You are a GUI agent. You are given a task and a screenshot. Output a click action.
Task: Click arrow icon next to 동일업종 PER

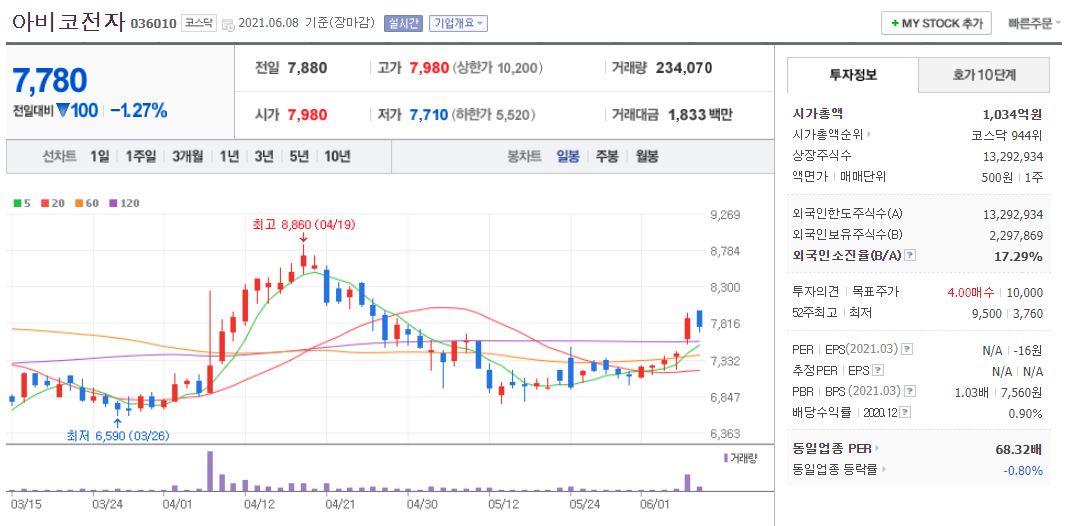(x=877, y=449)
